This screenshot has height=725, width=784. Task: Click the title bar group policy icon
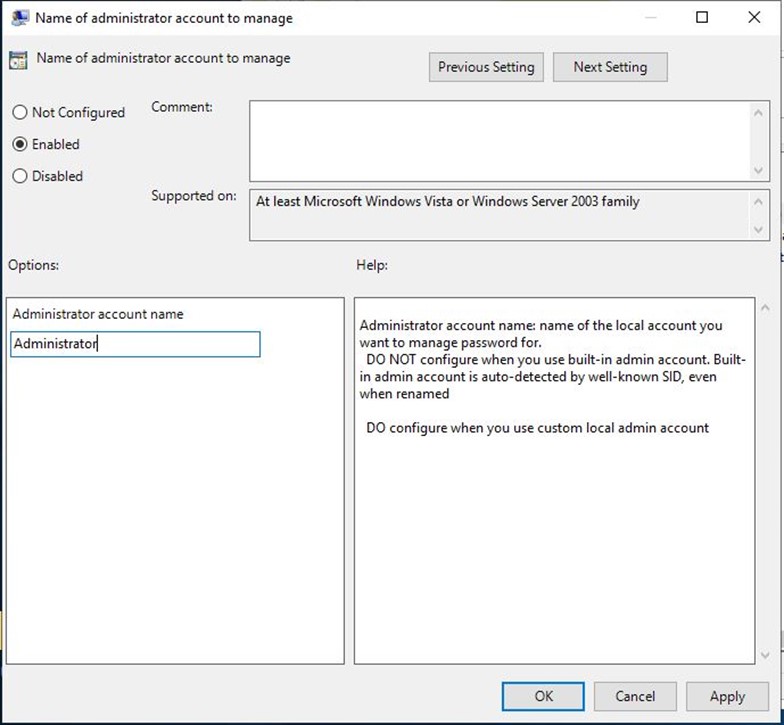(x=20, y=18)
